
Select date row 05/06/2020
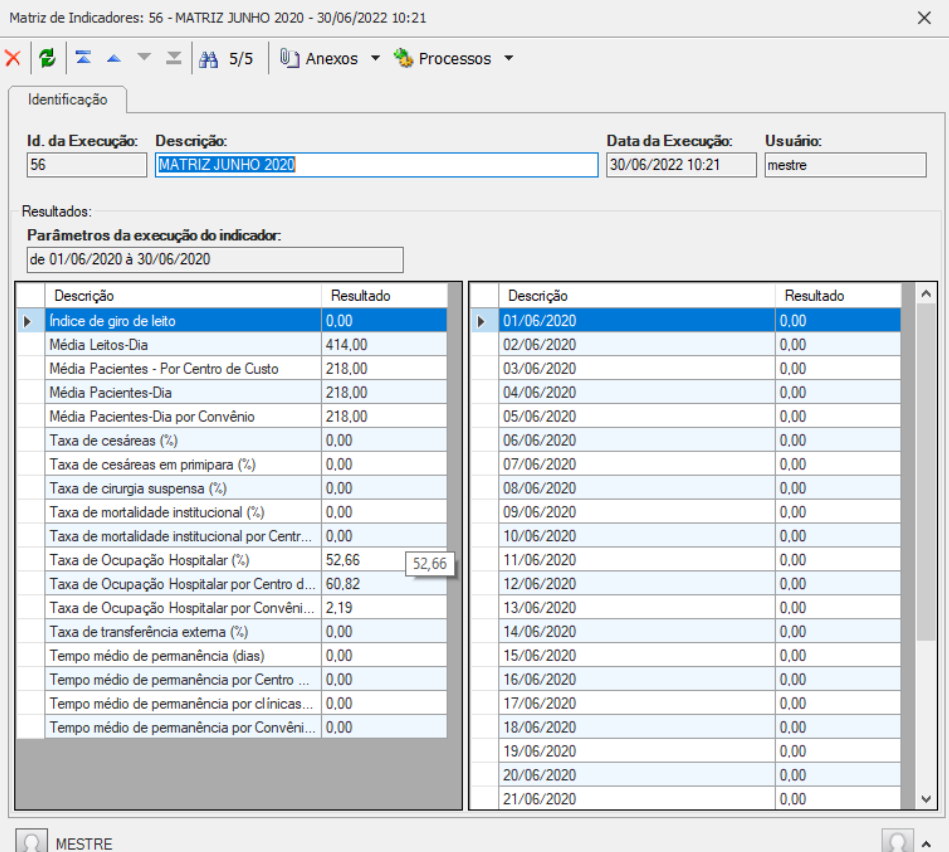pos(686,416)
